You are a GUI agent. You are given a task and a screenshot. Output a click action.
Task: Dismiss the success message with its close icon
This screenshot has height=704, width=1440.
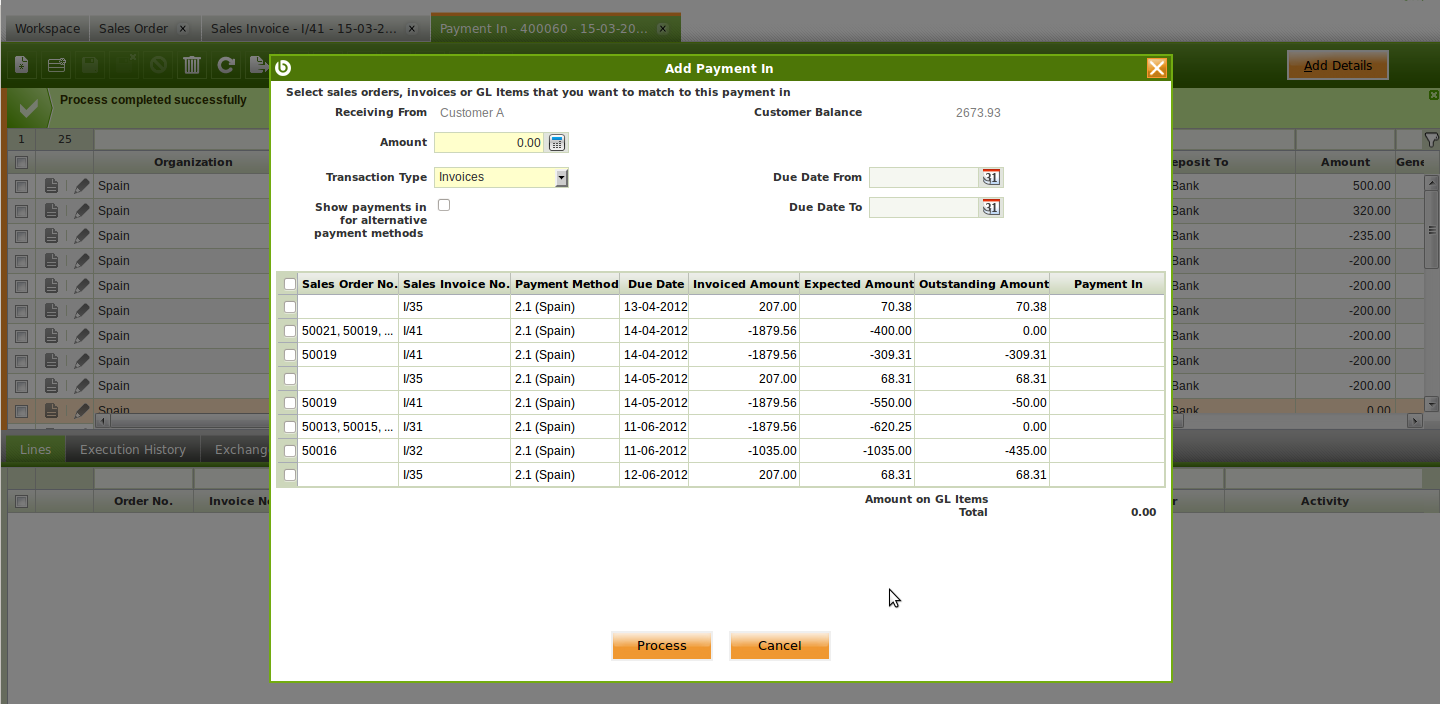coord(1433,95)
